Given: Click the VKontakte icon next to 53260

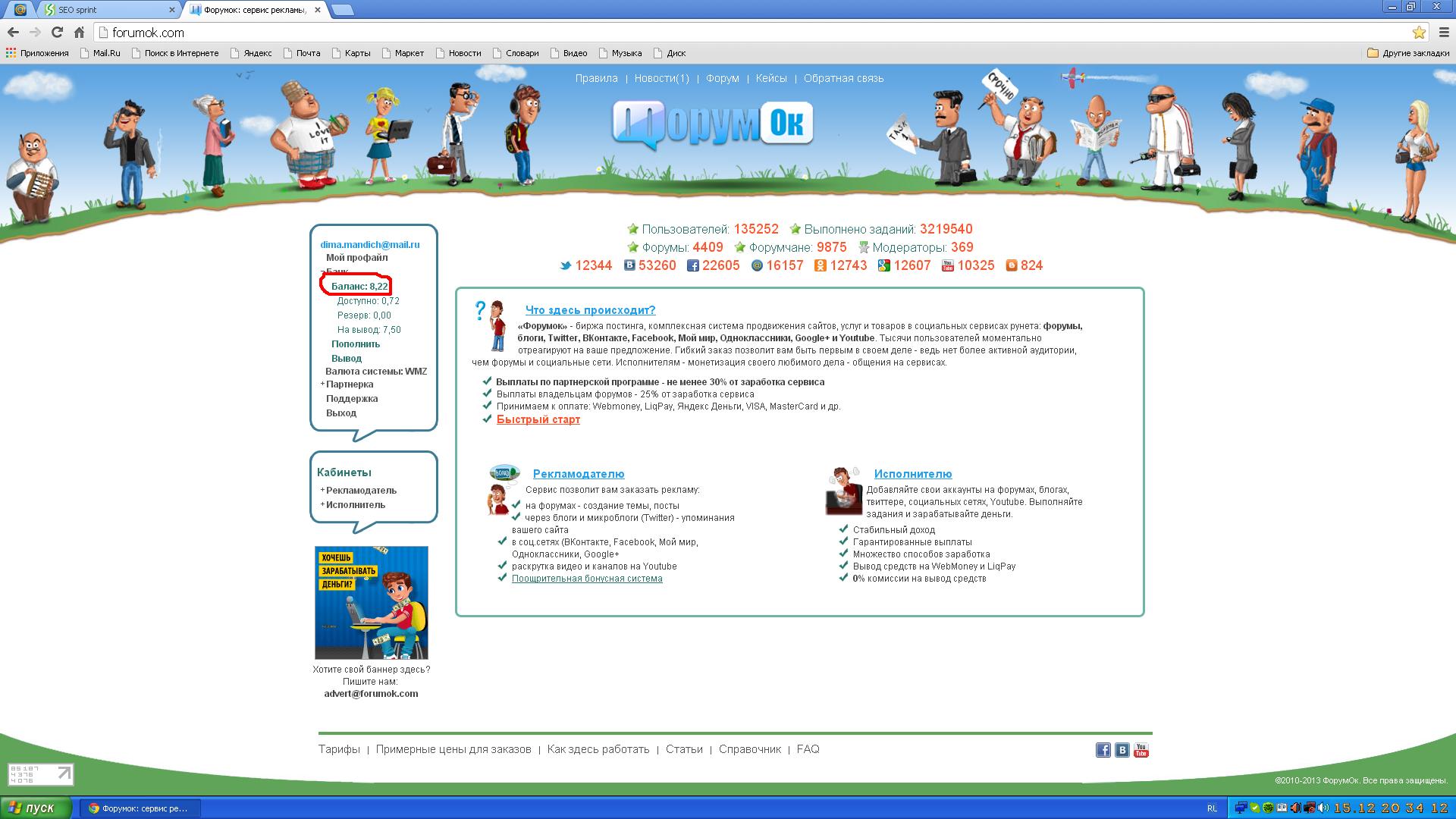Looking at the screenshot, I should click(x=629, y=265).
